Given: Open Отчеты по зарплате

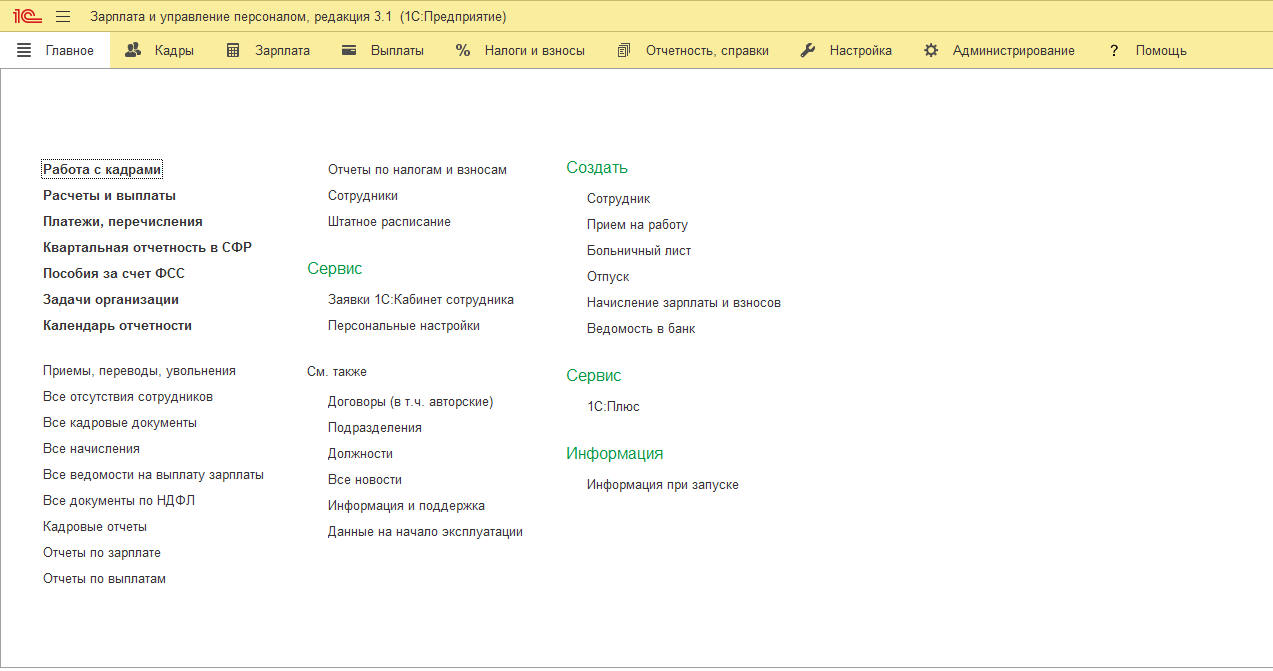Looking at the screenshot, I should [x=102, y=553].
